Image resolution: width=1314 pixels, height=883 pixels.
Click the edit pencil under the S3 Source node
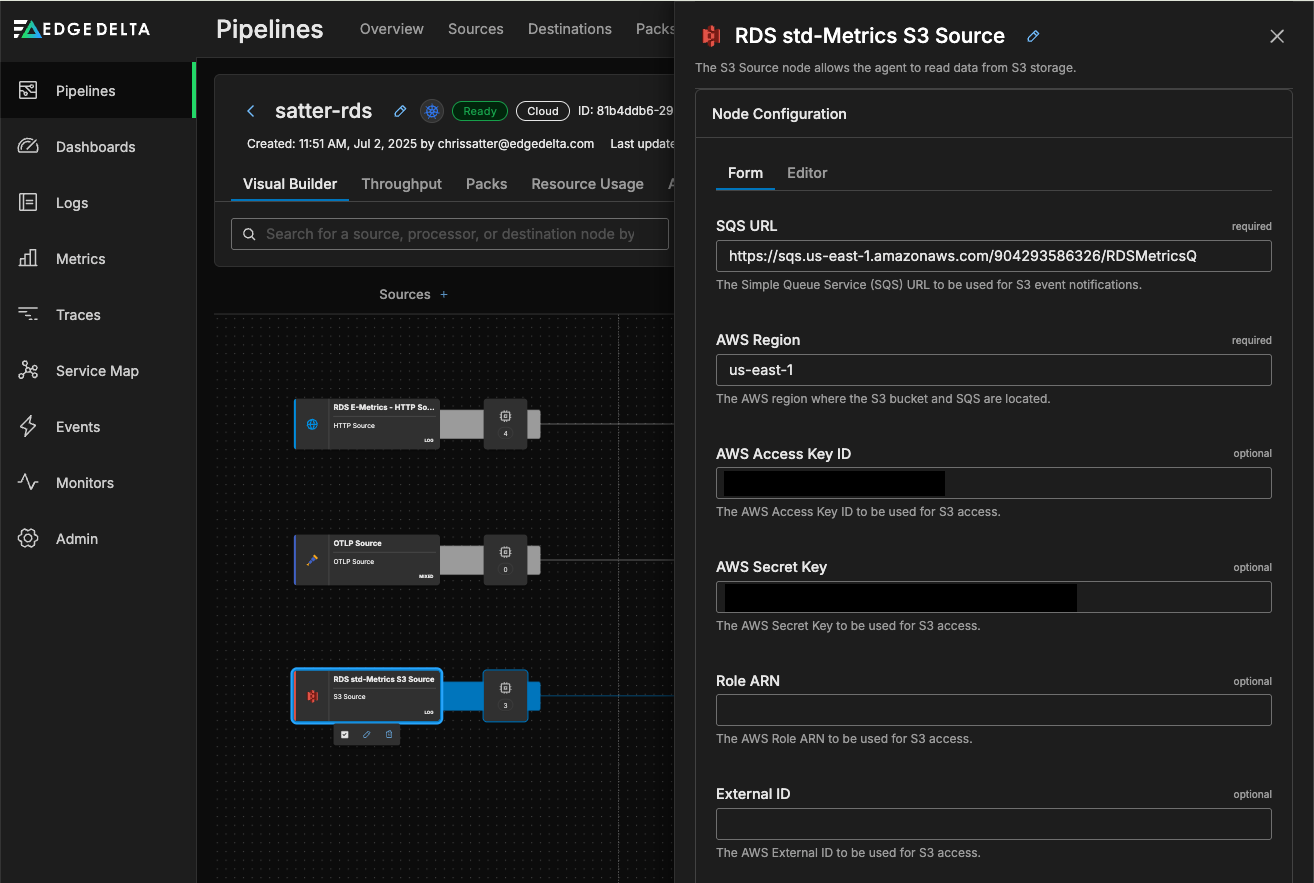[366, 734]
